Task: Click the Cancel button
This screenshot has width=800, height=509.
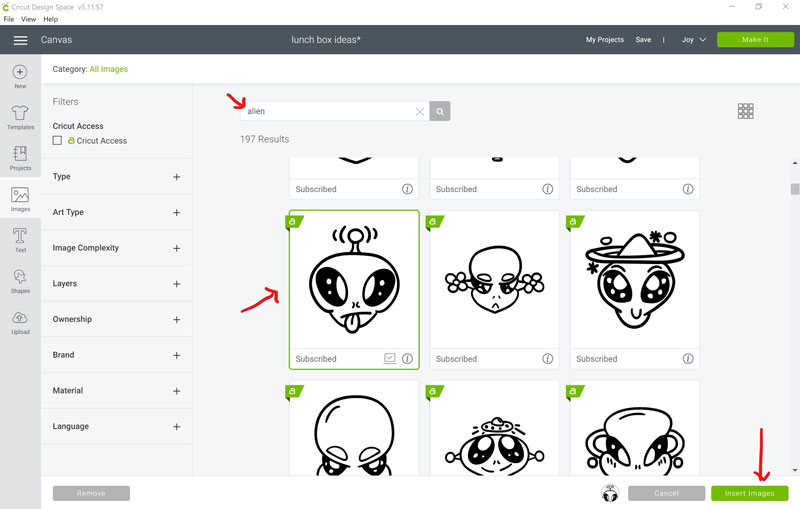Action: tap(666, 493)
